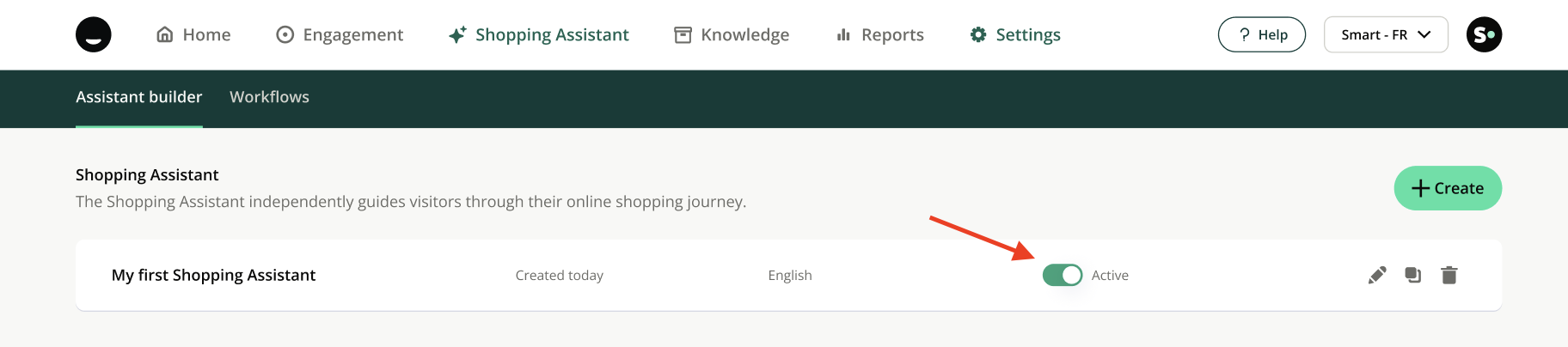The height and width of the screenshot is (347, 1568).
Task: Click the Shopping Assistant sparkle icon
Action: [457, 34]
